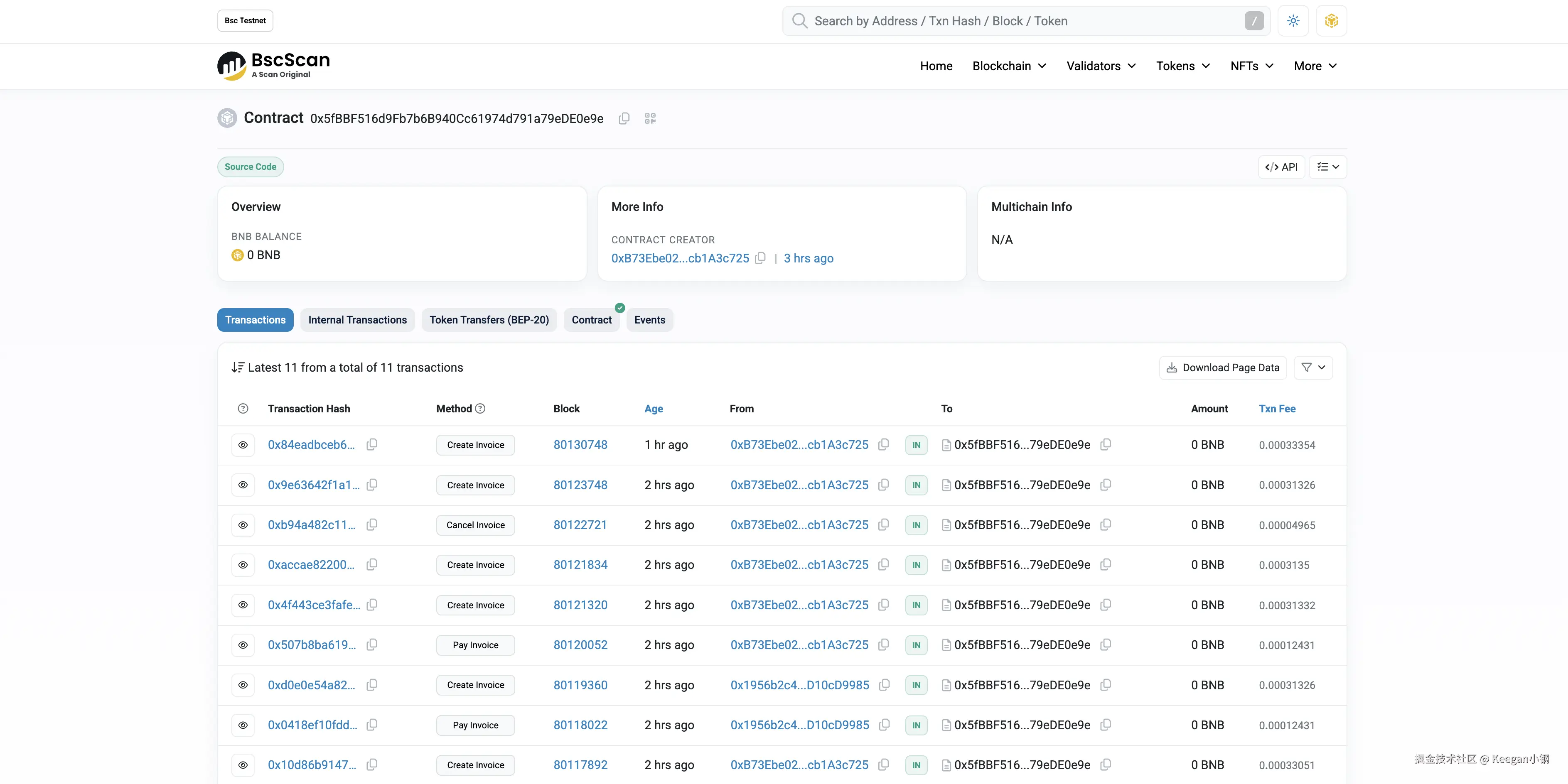The width and height of the screenshot is (1568, 784).
Task: Expand the Blockchain nav dropdown
Action: pos(1009,66)
